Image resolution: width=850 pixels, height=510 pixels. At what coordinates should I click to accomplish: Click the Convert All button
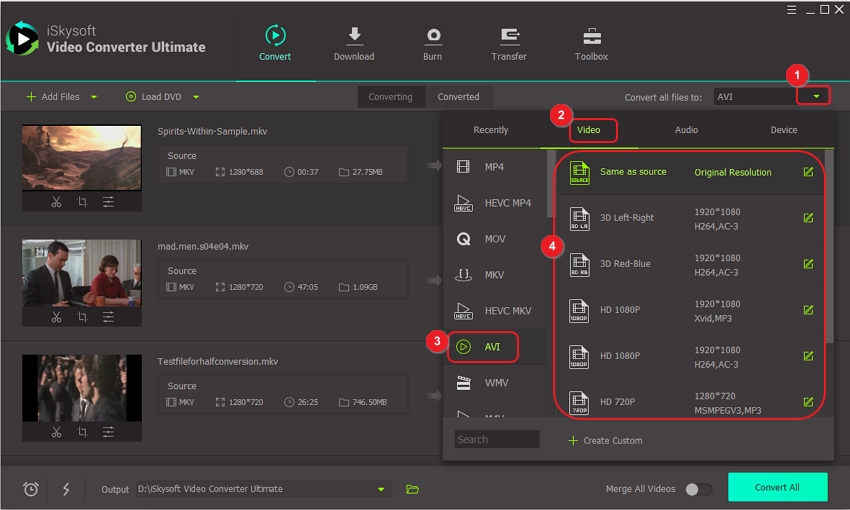click(777, 487)
